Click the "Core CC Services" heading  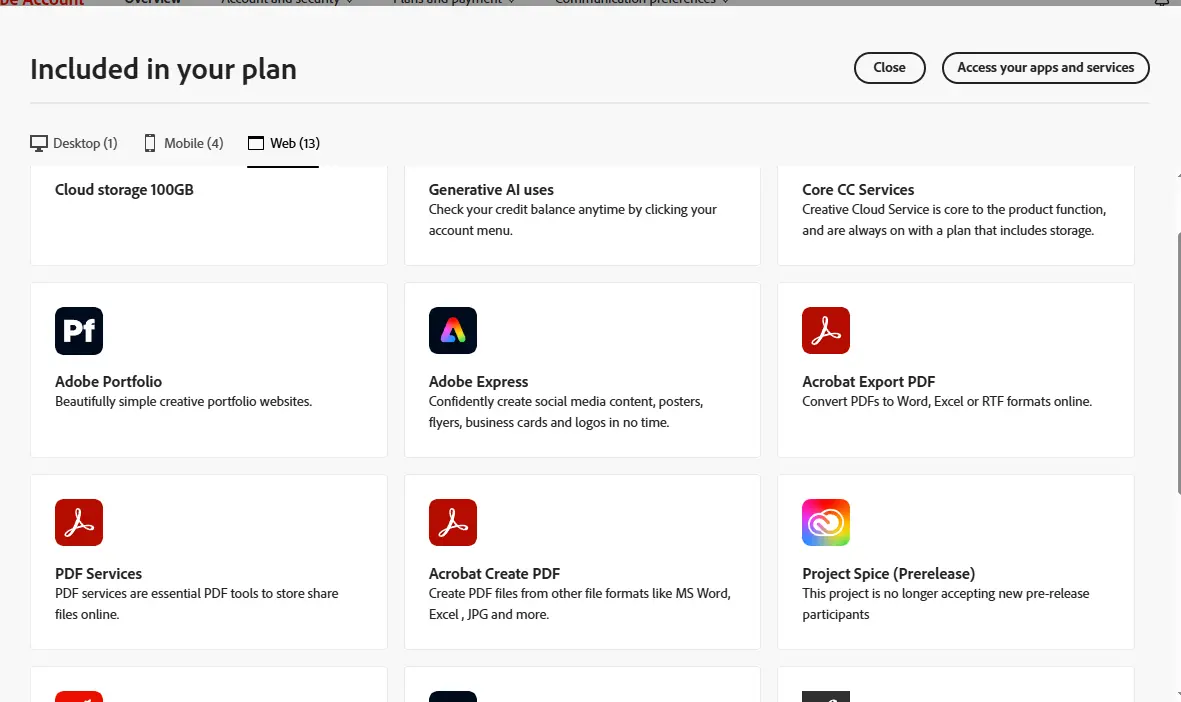pyautogui.click(x=858, y=190)
